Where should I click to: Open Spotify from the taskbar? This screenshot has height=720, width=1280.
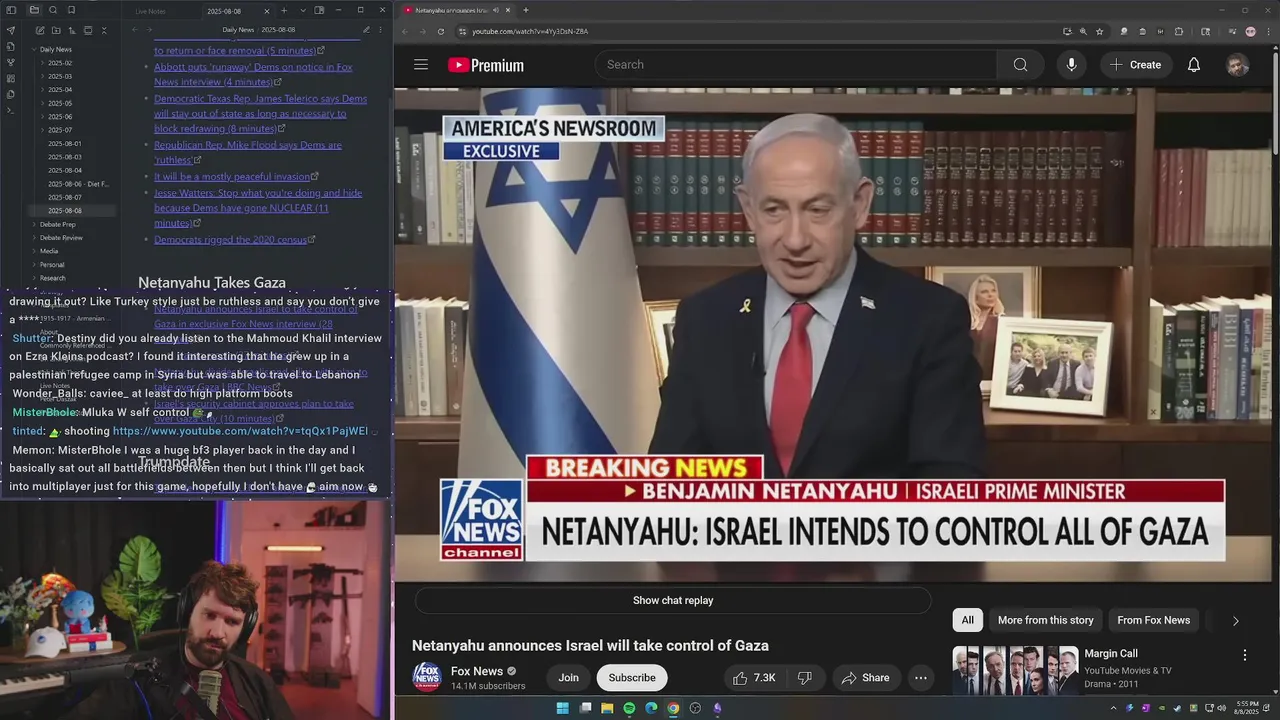coord(629,708)
